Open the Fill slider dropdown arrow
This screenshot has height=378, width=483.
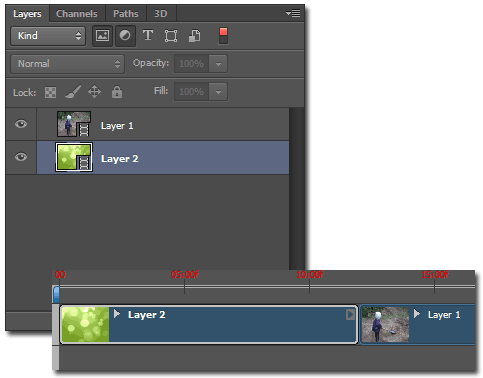click(218, 92)
